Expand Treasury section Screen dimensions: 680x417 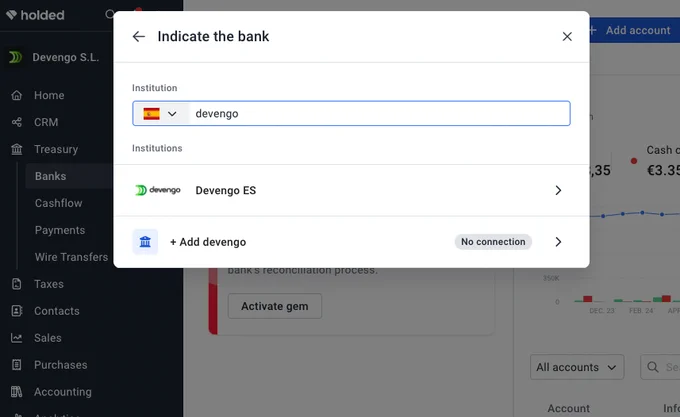pos(56,149)
